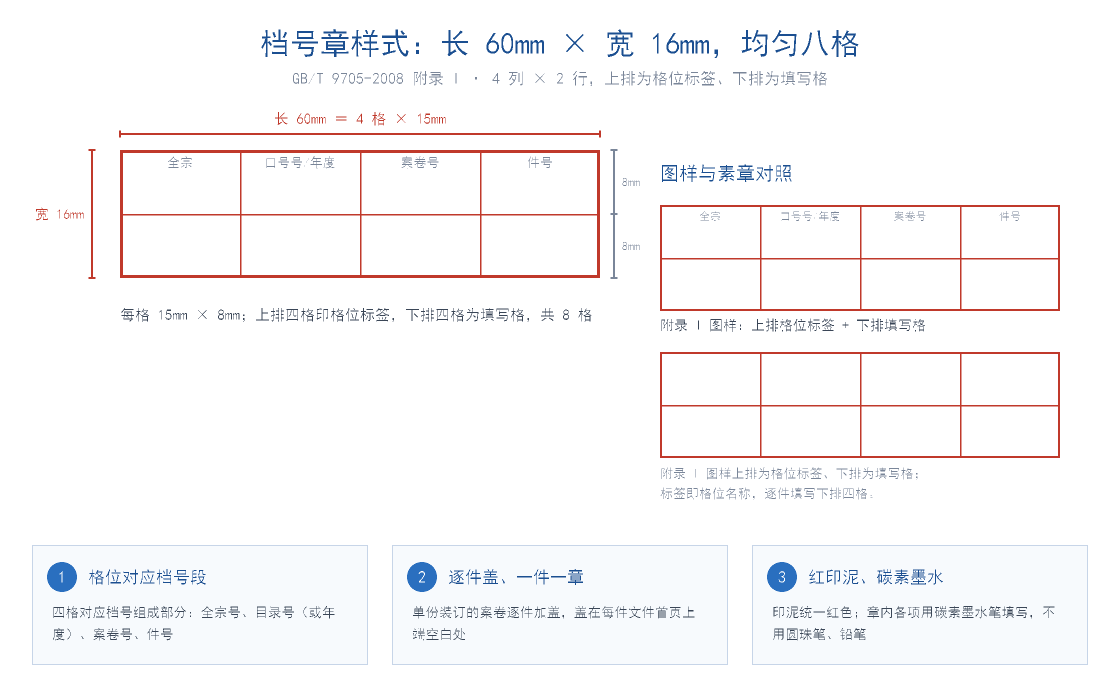Click the card title 红印泥、碳素墨水
Image resolution: width=1120 pixels, height=700 pixels.
coord(876,577)
